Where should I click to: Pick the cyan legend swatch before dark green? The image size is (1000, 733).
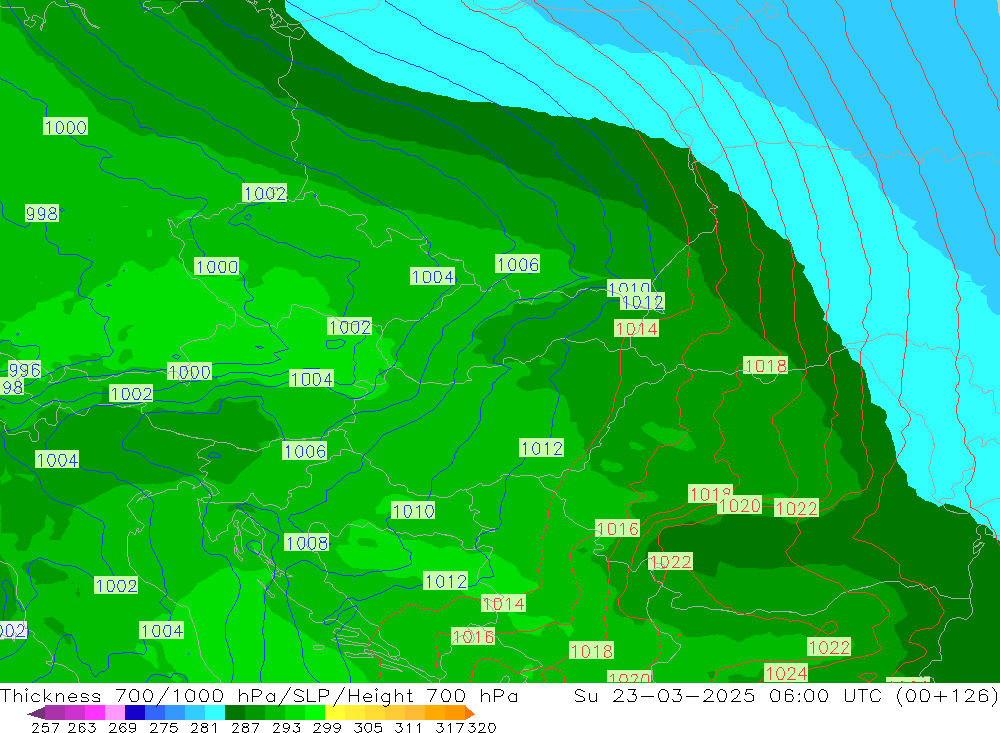[215, 713]
